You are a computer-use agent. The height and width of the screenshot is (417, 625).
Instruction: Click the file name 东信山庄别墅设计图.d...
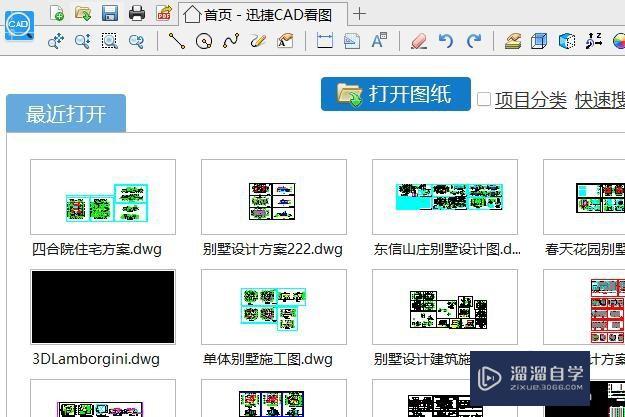point(447,249)
